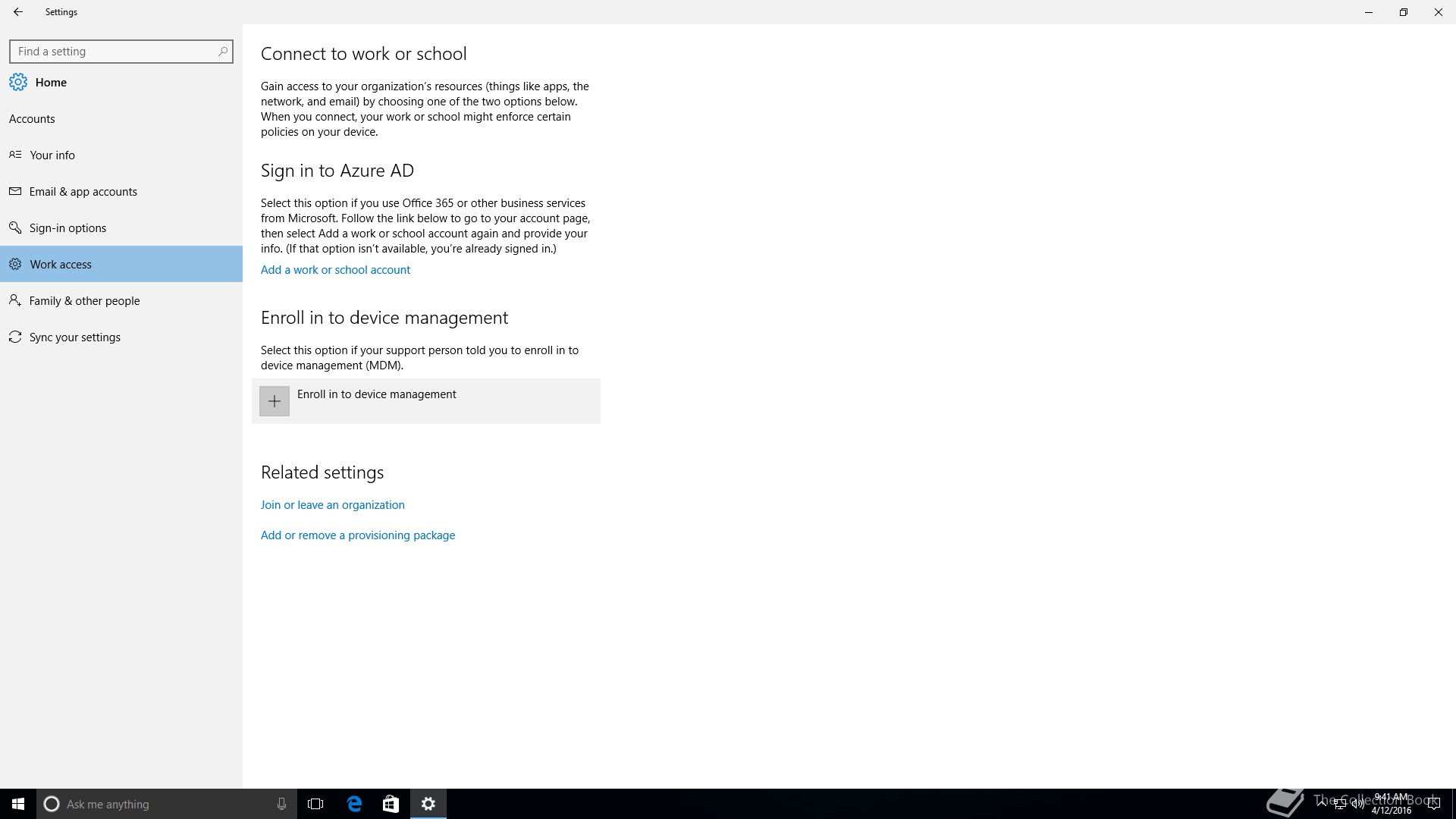
Task: Click the back arrow in Settings
Action: [18, 12]
